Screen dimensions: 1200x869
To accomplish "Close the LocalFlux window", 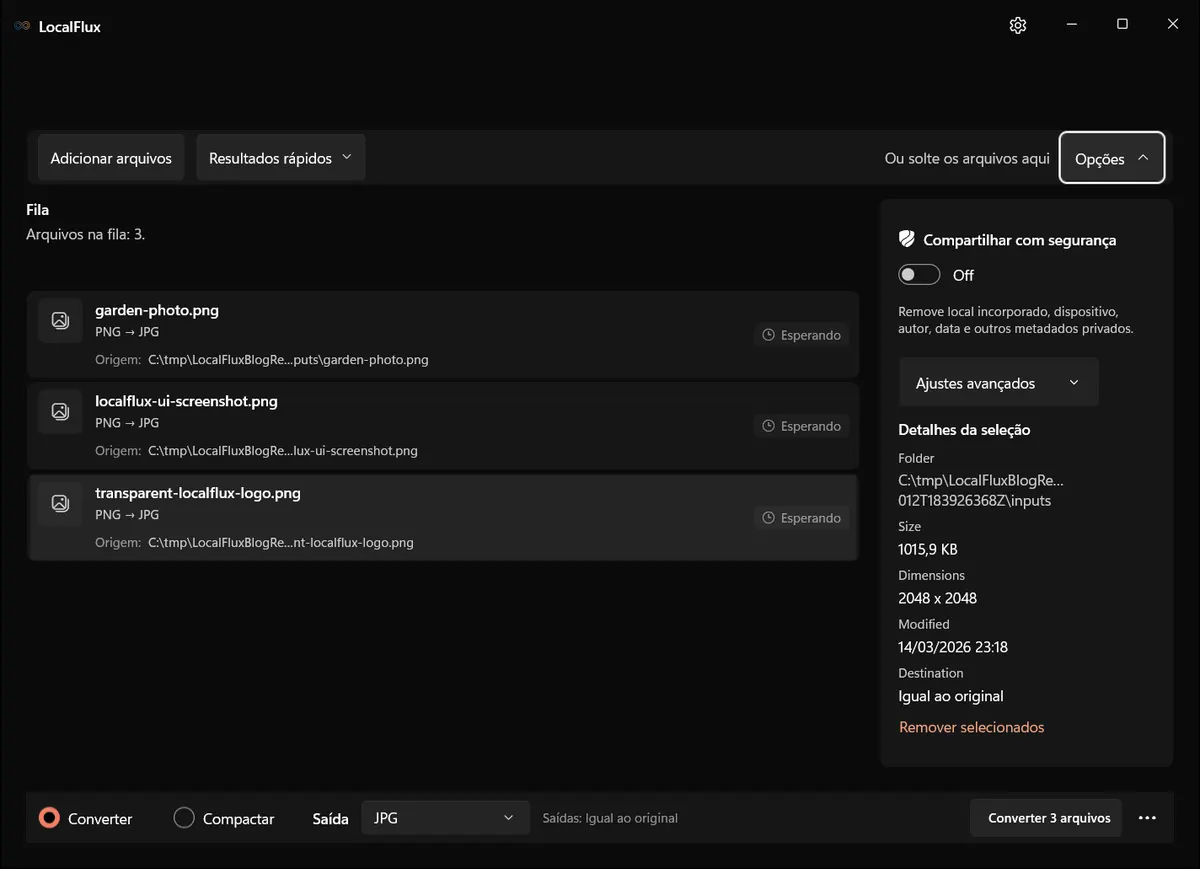I will click(1173, 25).
